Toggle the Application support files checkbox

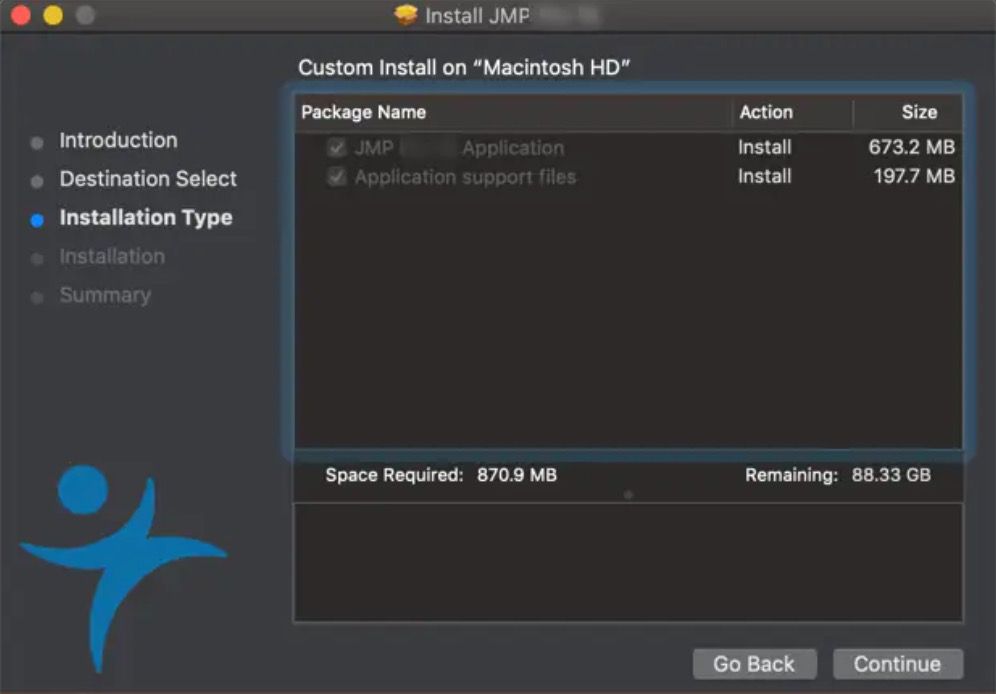(337, 177)
